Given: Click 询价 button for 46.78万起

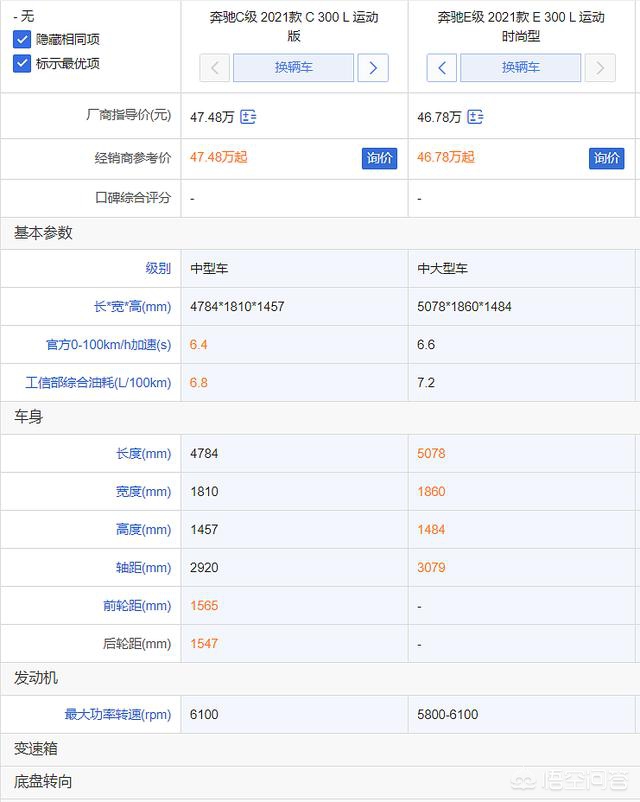Looking at the screenshot, I should (606, 159).
